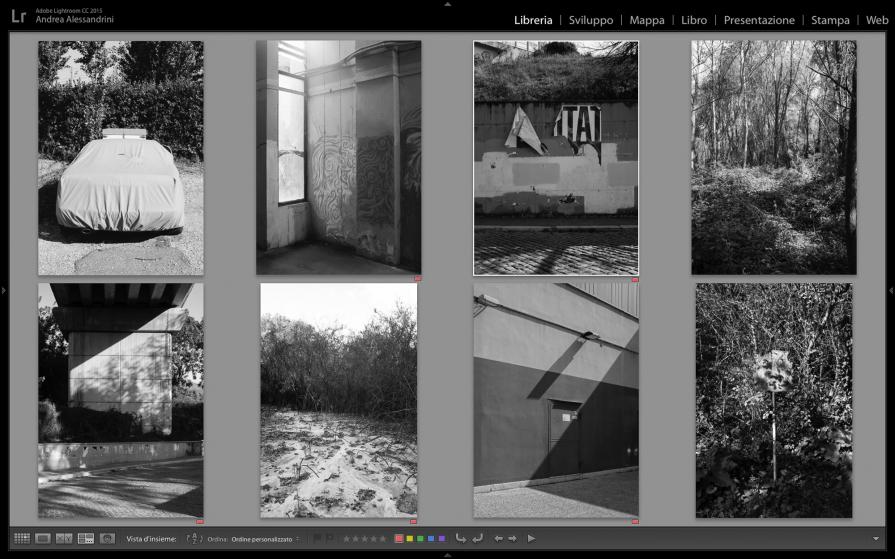Switch to Loupe view in the toolbar

tap(43, 538)
